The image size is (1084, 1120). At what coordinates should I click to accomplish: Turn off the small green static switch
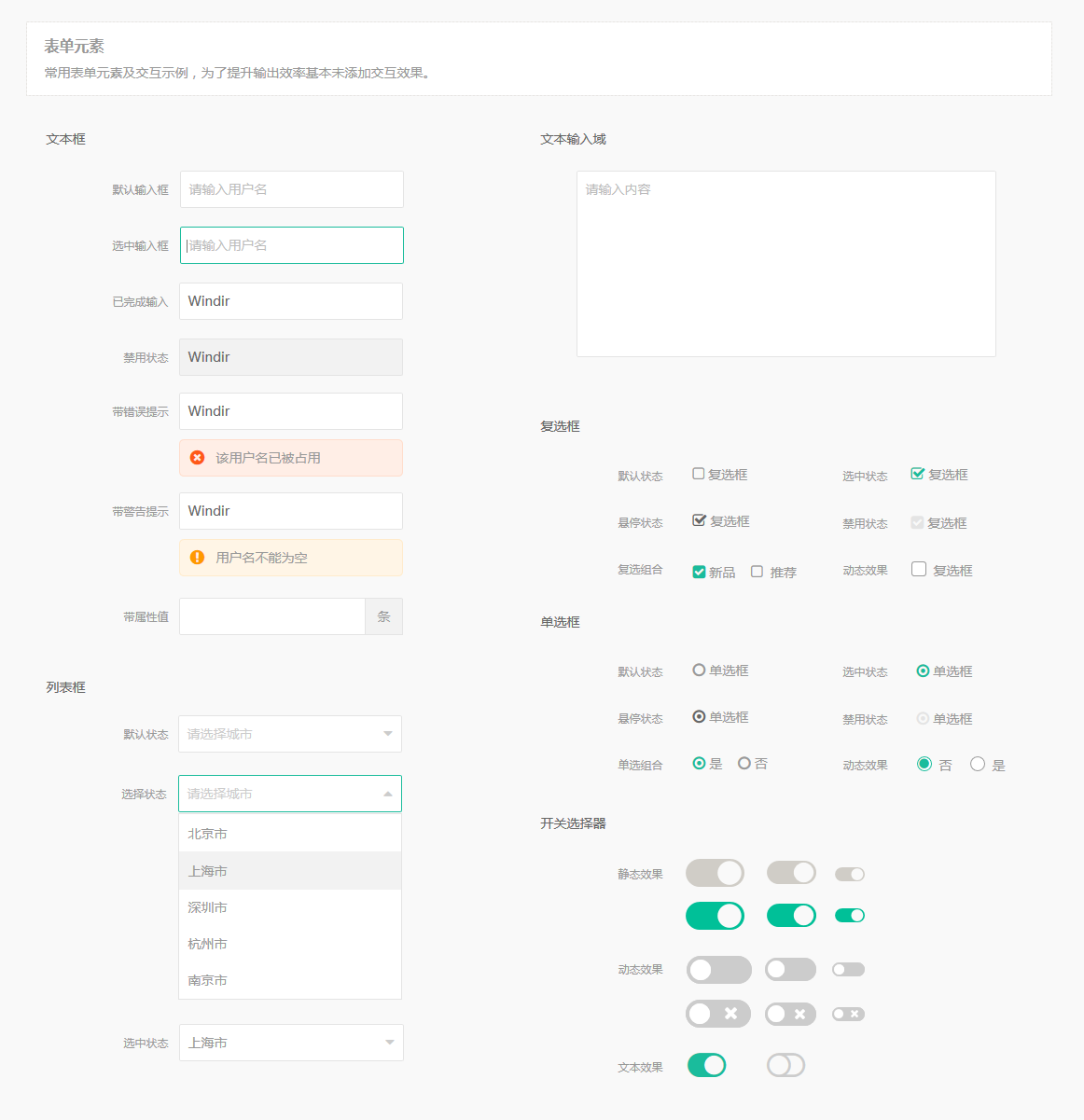click(x=850, y=915)
